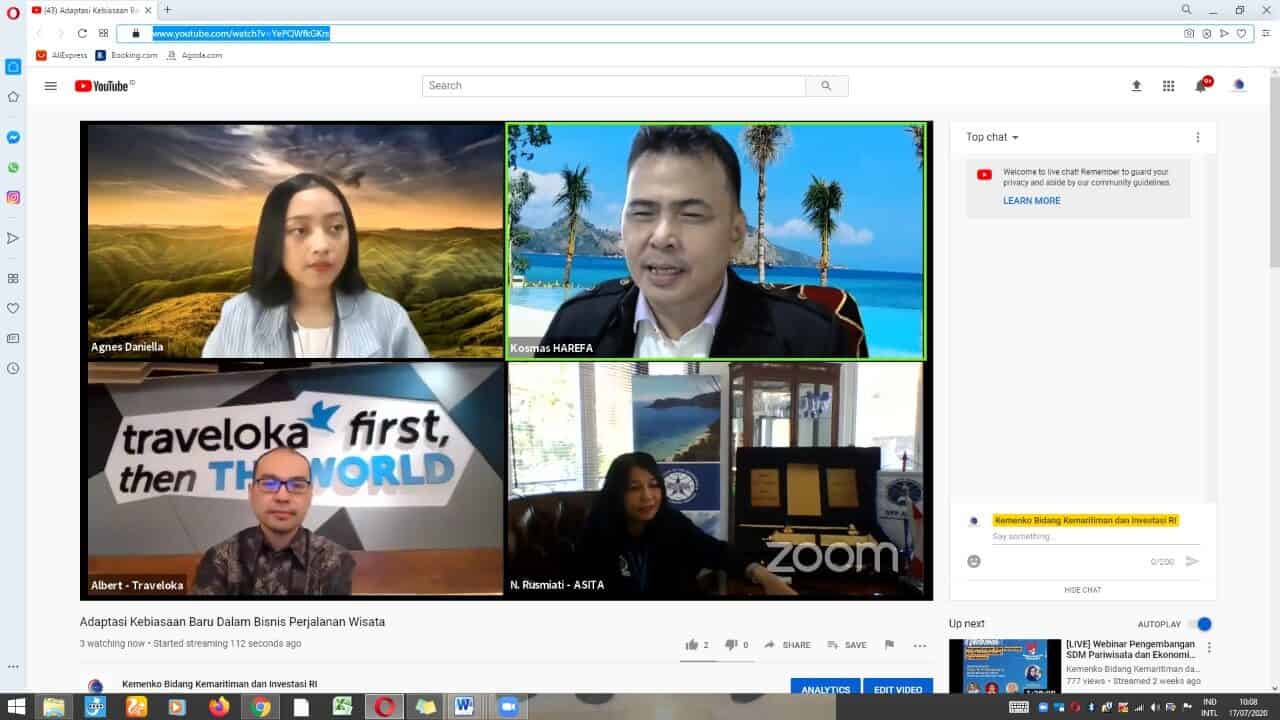Image resolution: width=1280 pixels, height=720 pixels.
Task: Take a snapshot with camera icon
Action: (1189, 33)
